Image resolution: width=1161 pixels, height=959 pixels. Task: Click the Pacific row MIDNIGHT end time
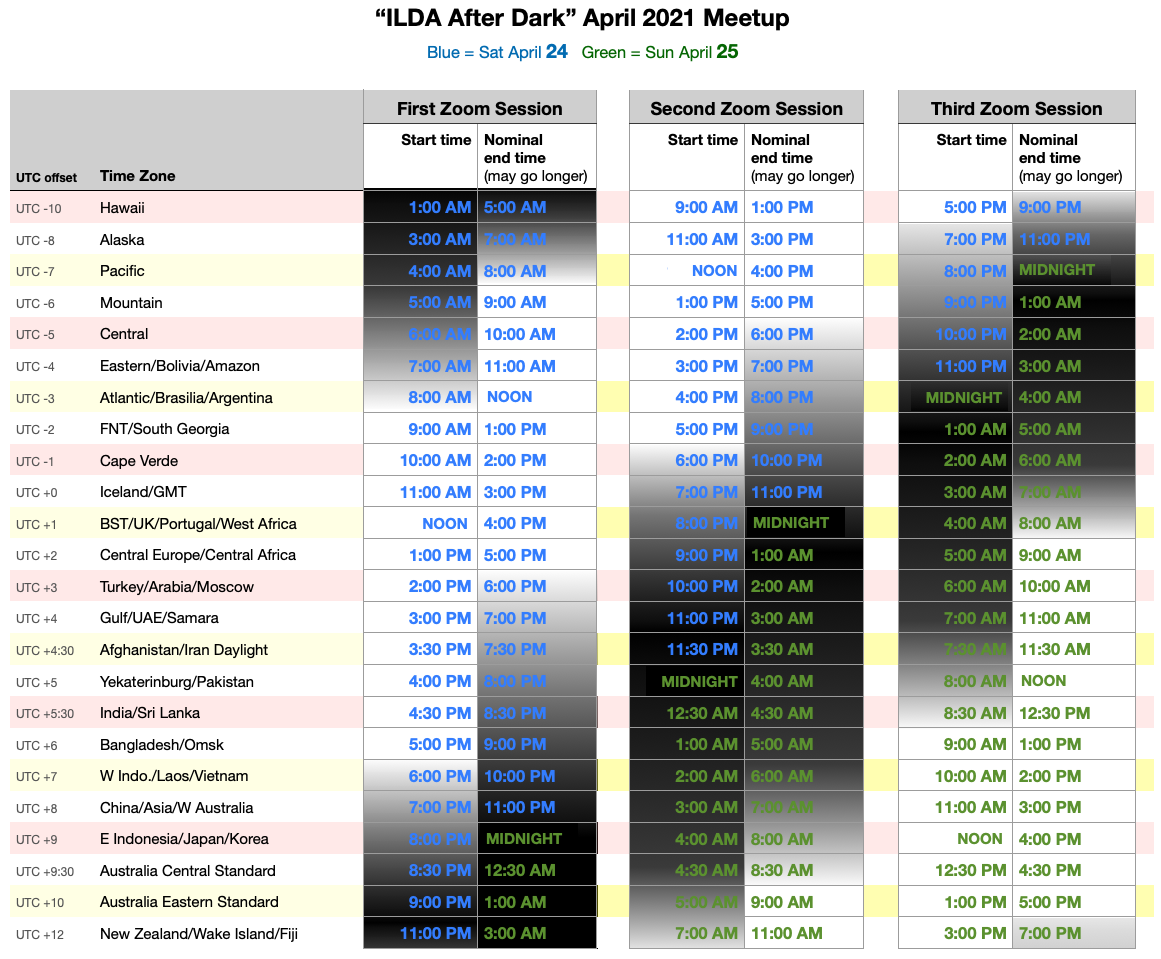pyautogui.click(x=1056, y=270)
